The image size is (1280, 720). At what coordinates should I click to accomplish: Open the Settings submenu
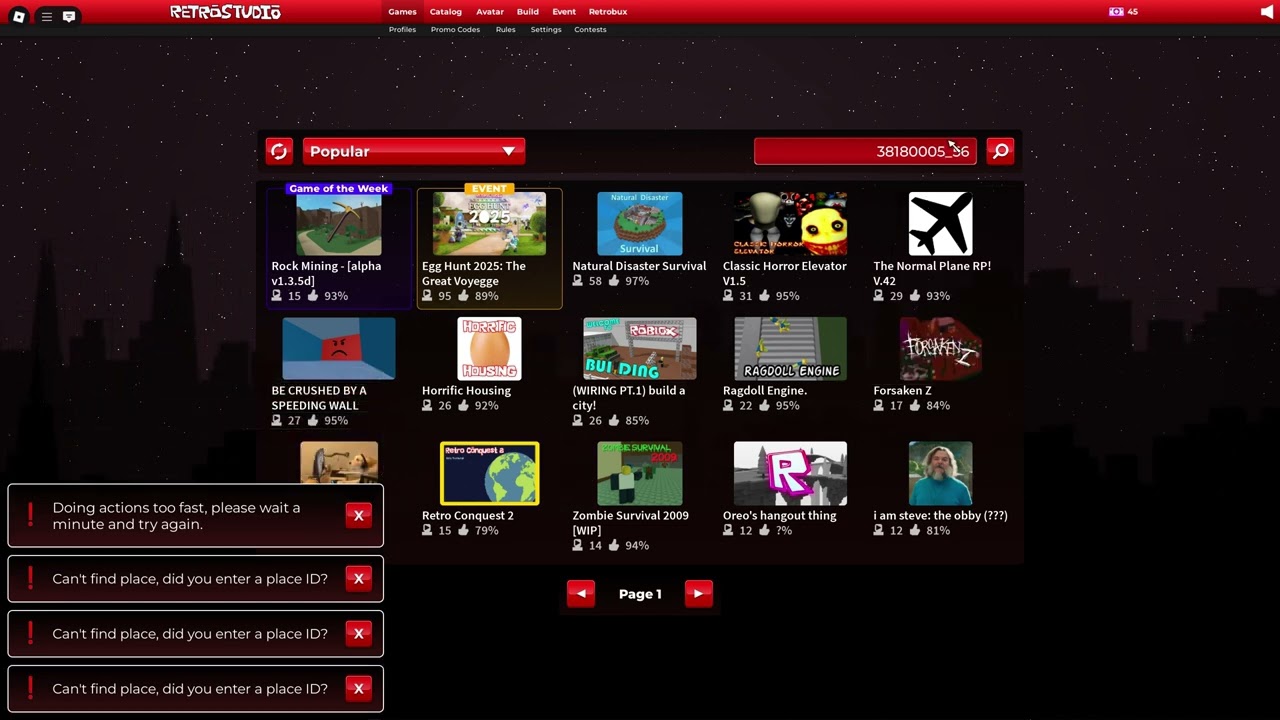click(x=546, y=30)
